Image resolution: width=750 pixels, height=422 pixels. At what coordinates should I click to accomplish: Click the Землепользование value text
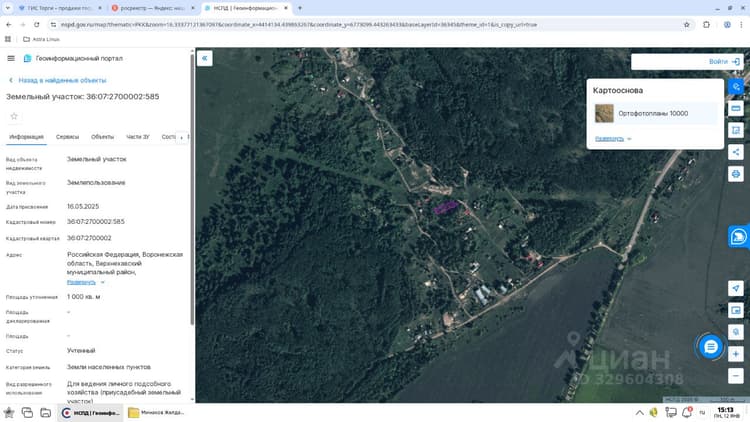point(96,182)
